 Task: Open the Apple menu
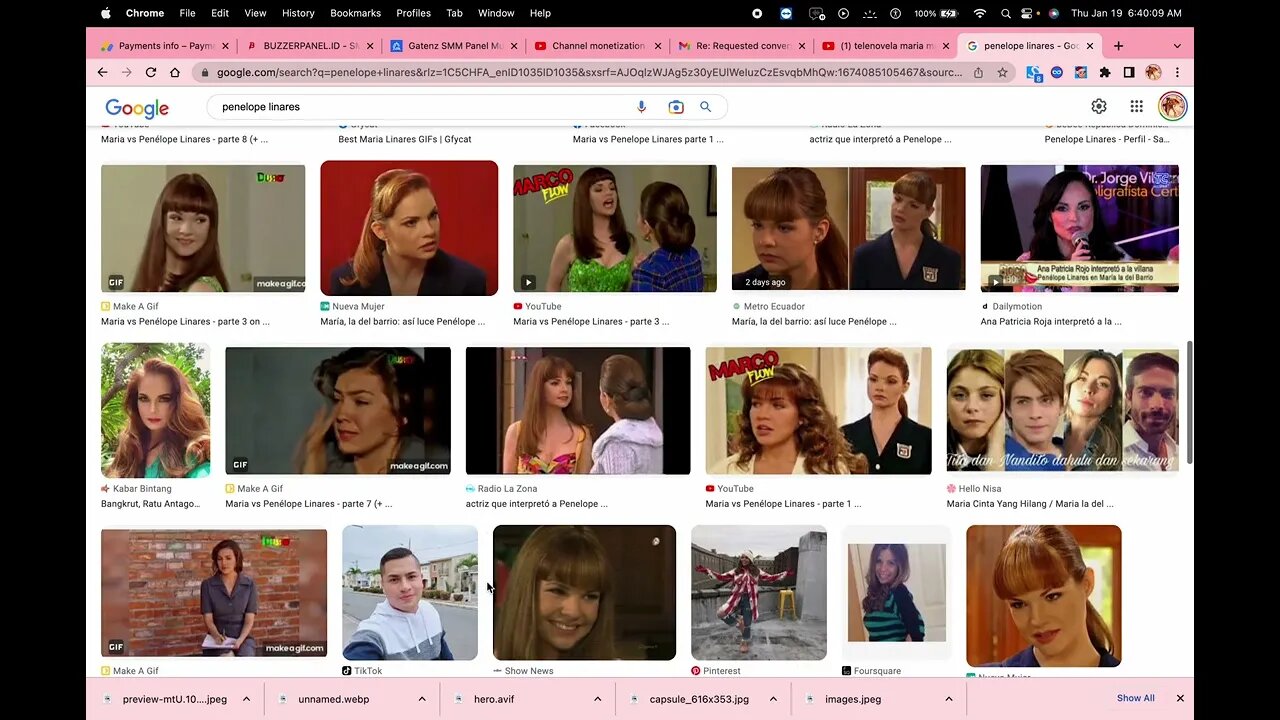tap(105, 13)
